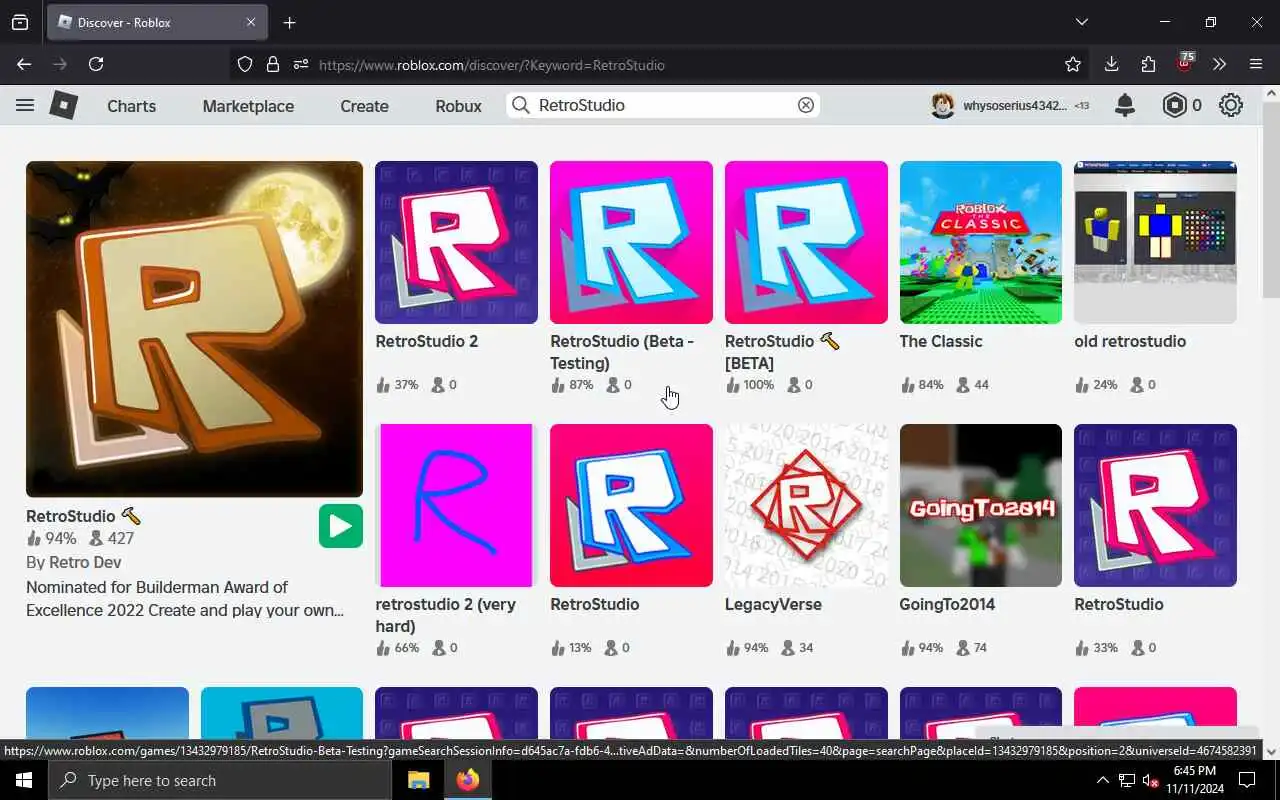Open the Robux page

[458, 106]
